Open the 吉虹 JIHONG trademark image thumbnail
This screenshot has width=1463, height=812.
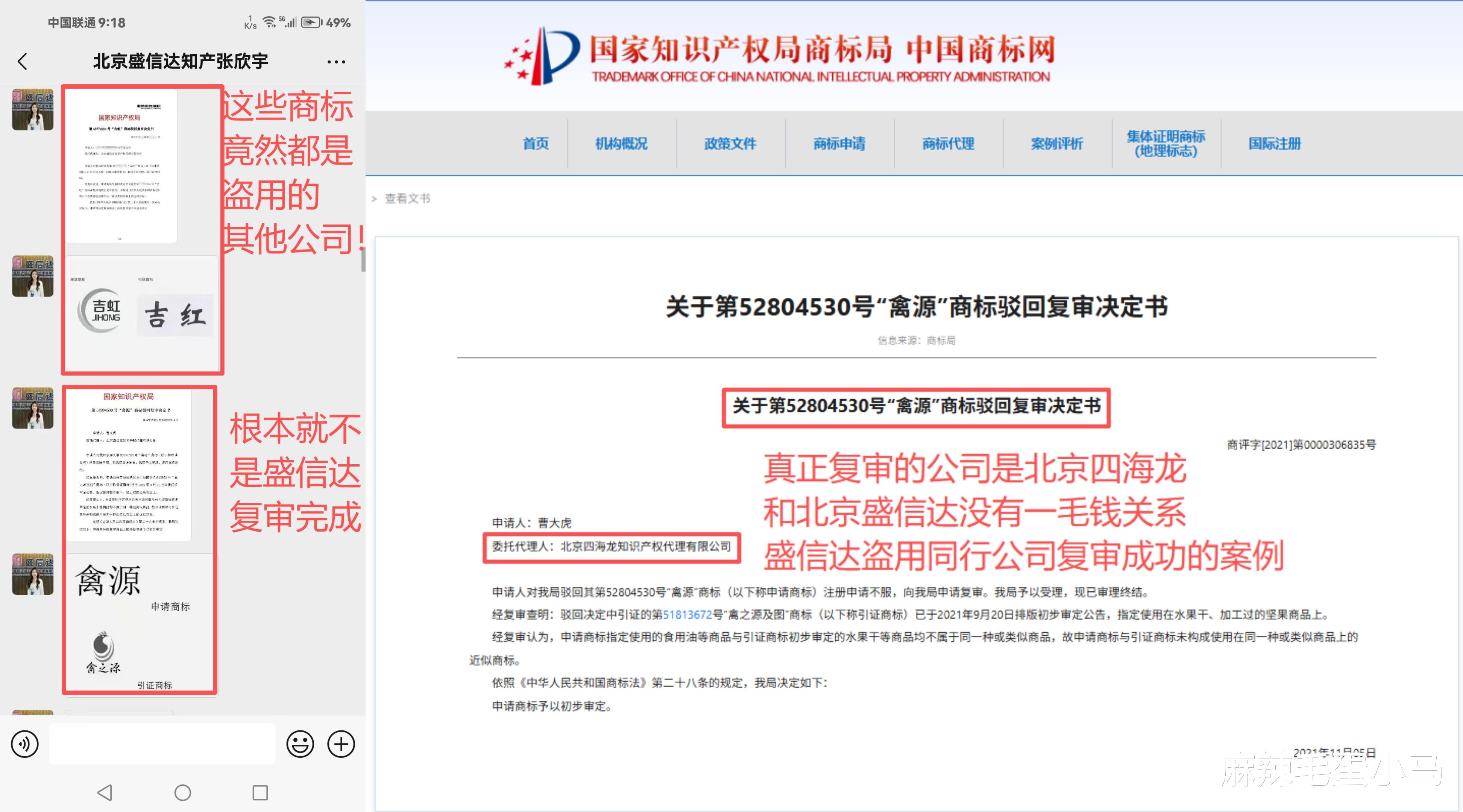142,314
